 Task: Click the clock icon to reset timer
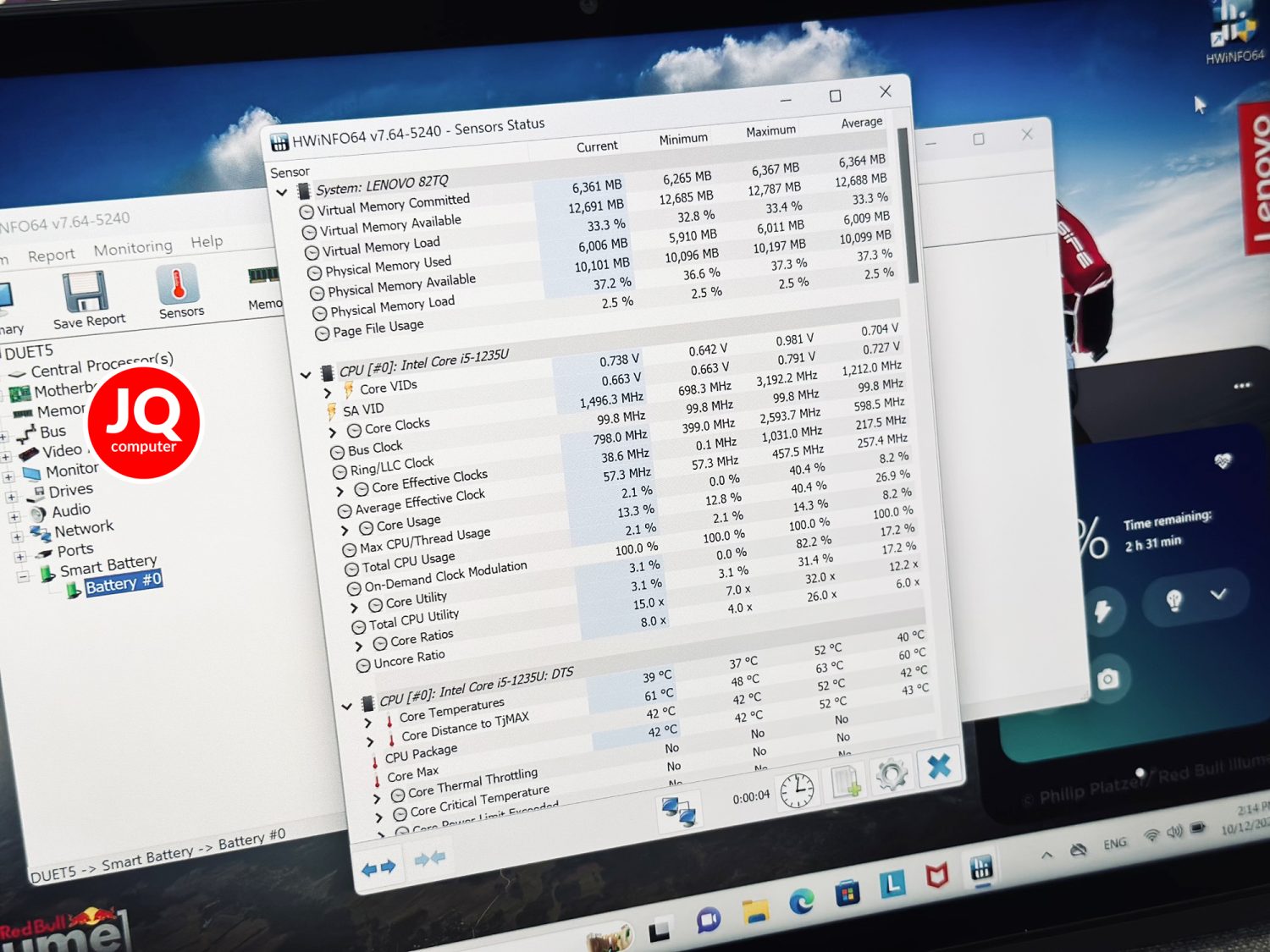click(797, 790)
